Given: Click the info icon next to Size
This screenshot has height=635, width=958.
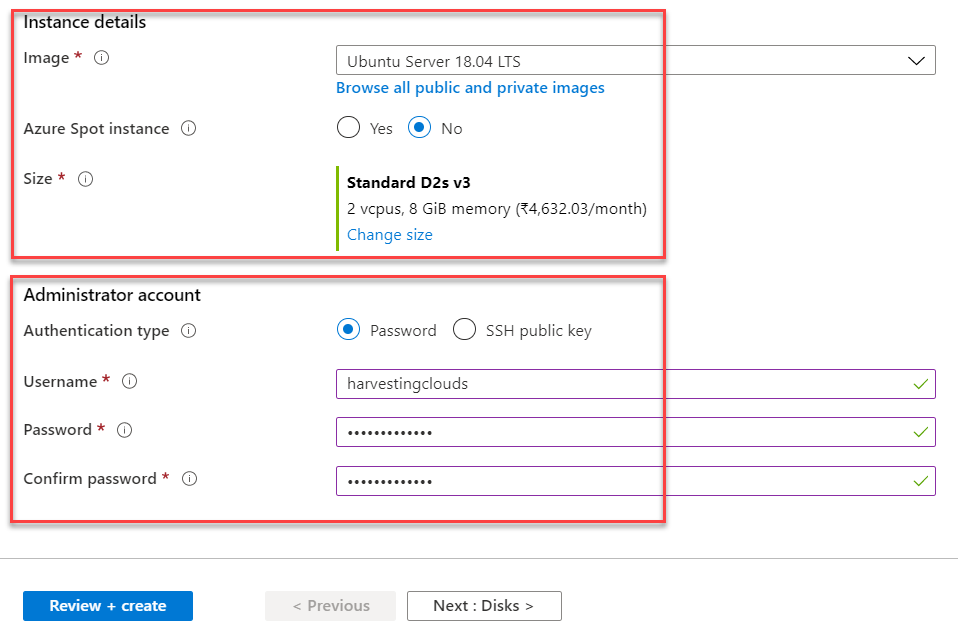Looking at the screenshot, I should coord(86,179).
